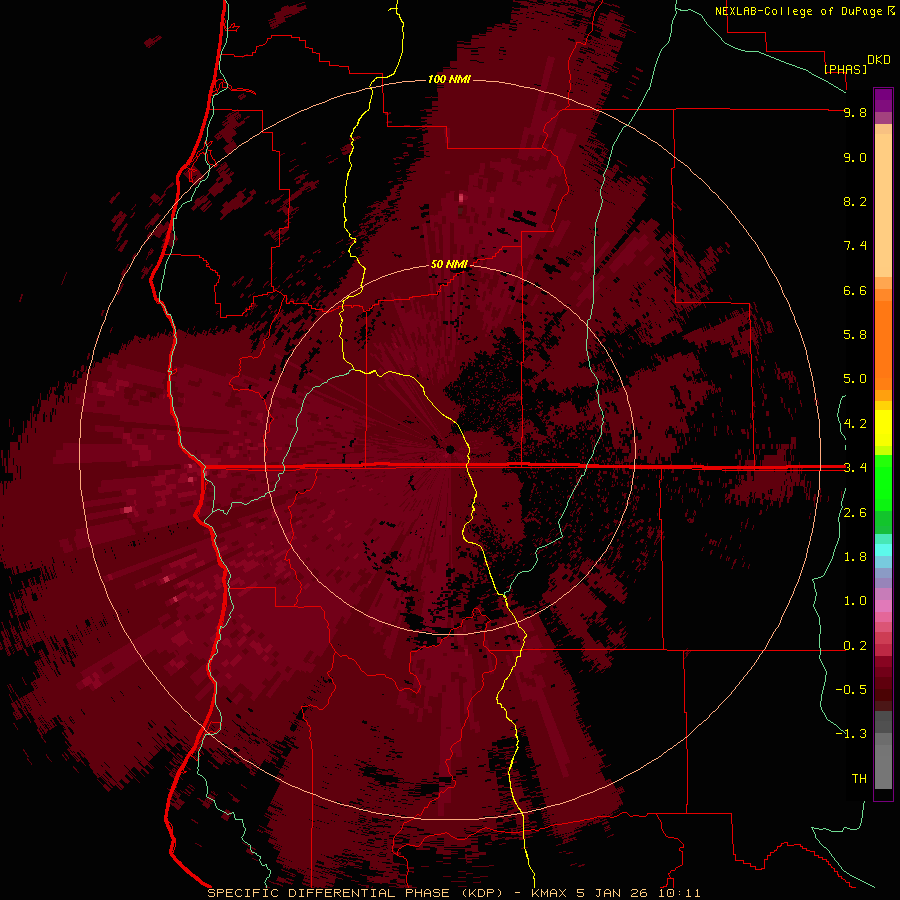Click the yellow band of the color scale
Image resolution: width=900 pixels, height=900 pixels.
(x=883, y=428)
